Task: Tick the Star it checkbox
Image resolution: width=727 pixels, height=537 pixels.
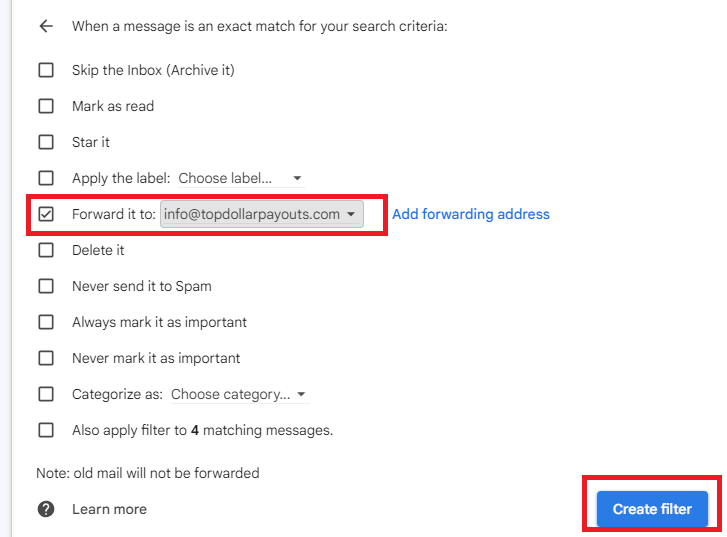Action: [46, 142]
